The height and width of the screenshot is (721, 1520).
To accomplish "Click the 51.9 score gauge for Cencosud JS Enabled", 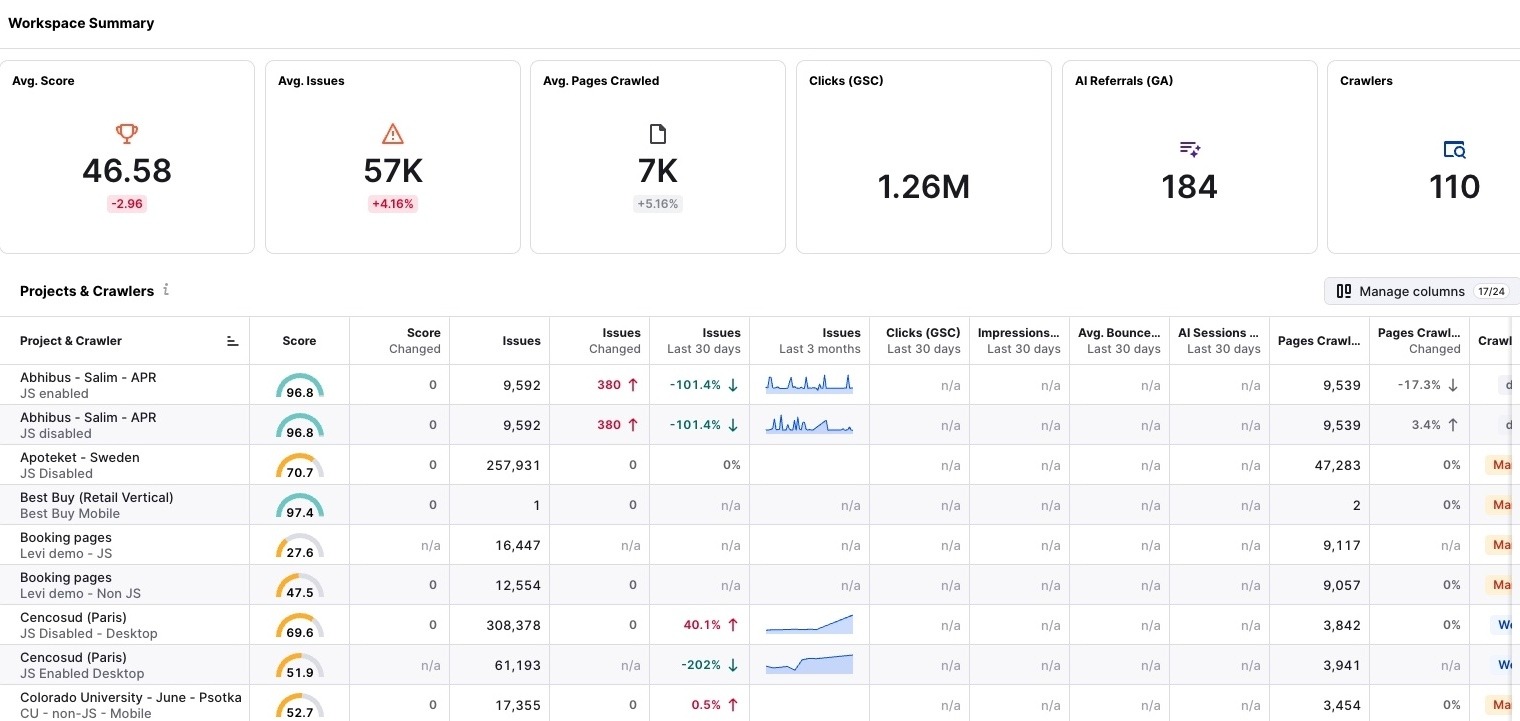I will click(300, 665).
